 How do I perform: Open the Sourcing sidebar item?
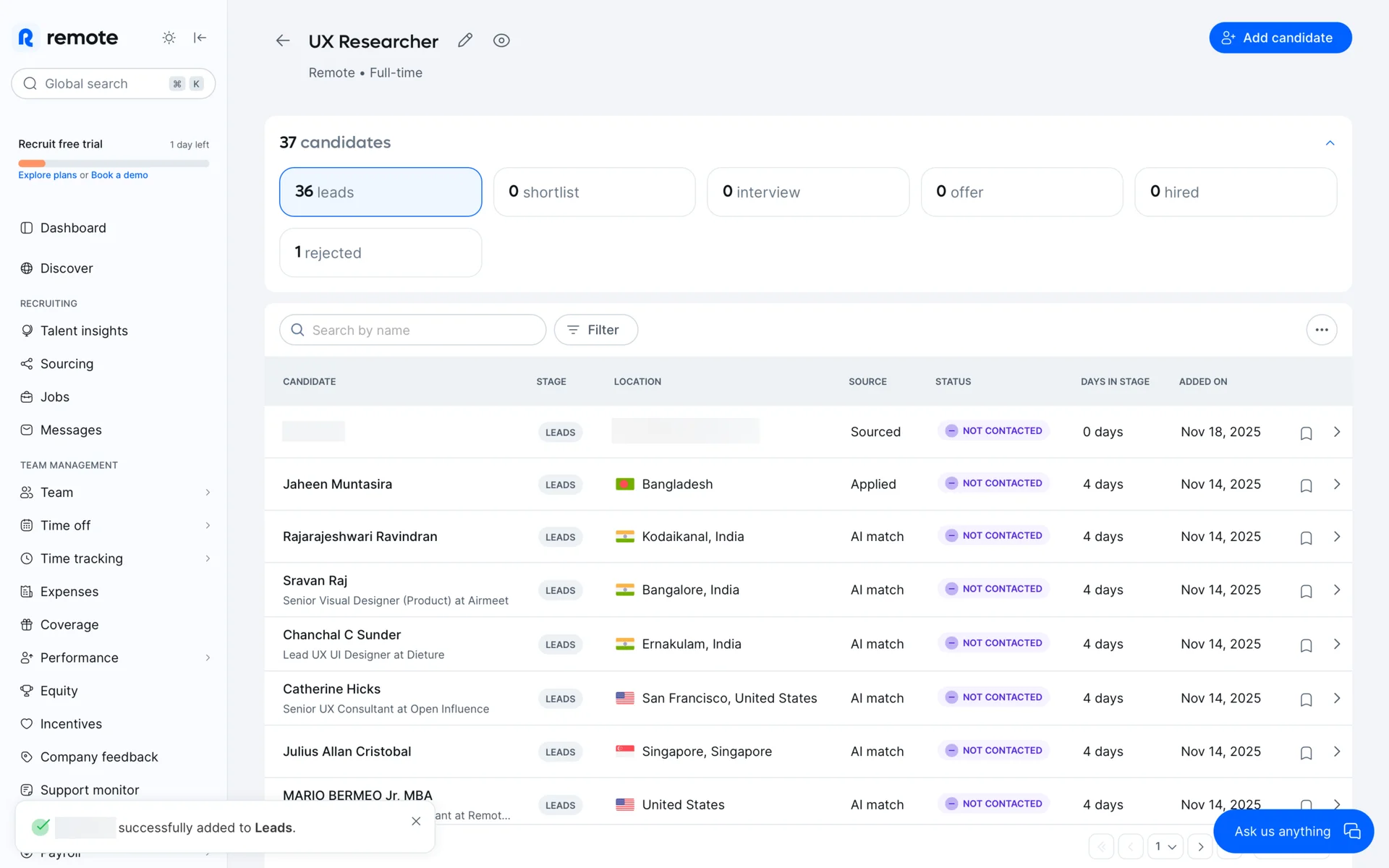[x=67, y=364]
